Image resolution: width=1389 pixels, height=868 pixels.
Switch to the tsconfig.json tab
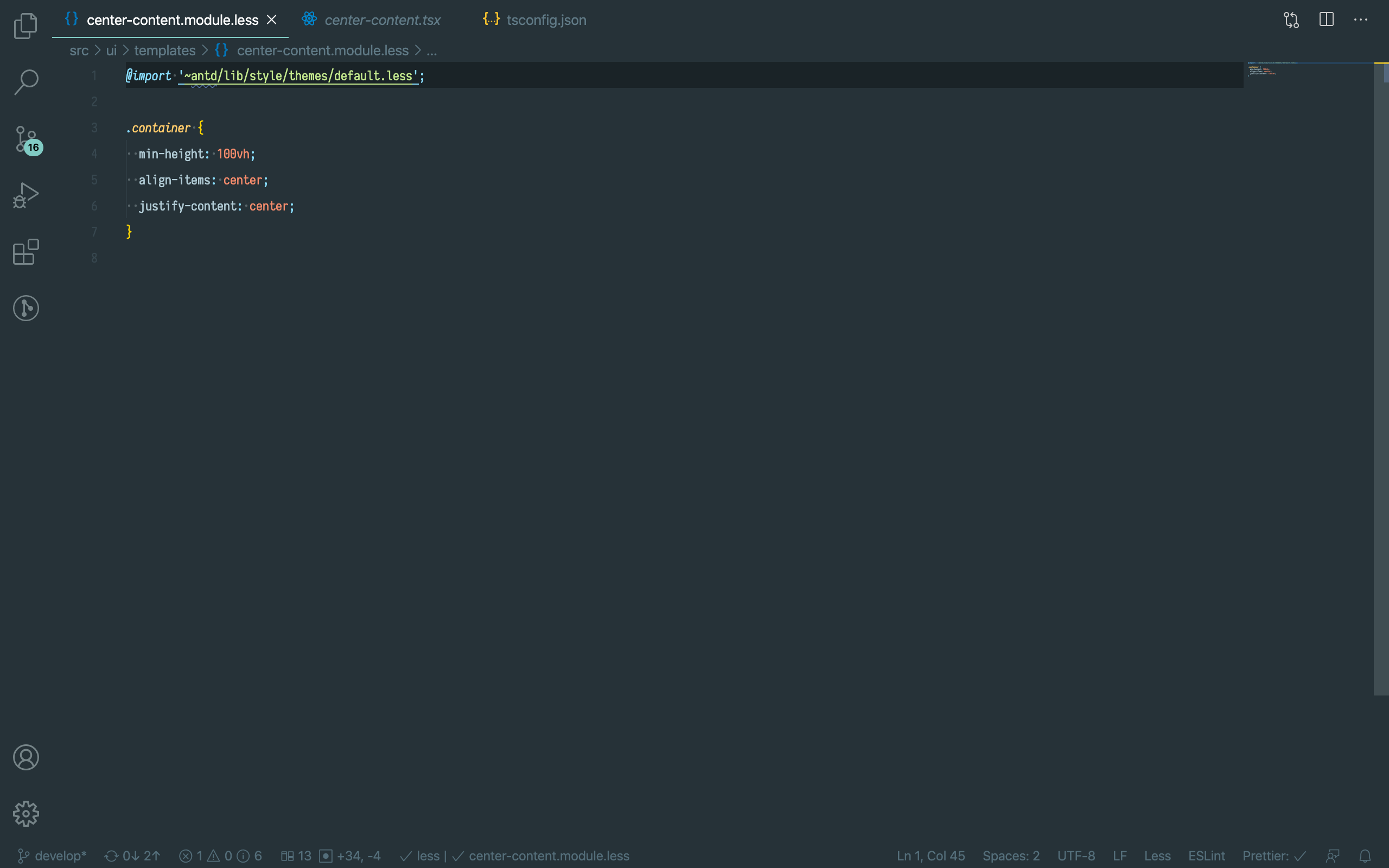[x=545, y=20]
